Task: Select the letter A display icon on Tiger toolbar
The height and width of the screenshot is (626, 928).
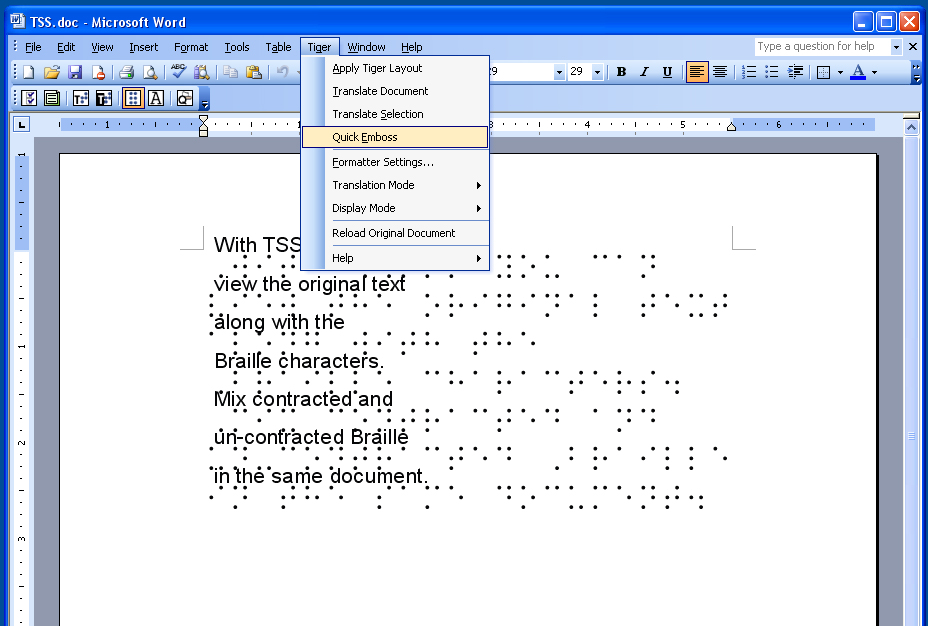Action: (155, 97)
